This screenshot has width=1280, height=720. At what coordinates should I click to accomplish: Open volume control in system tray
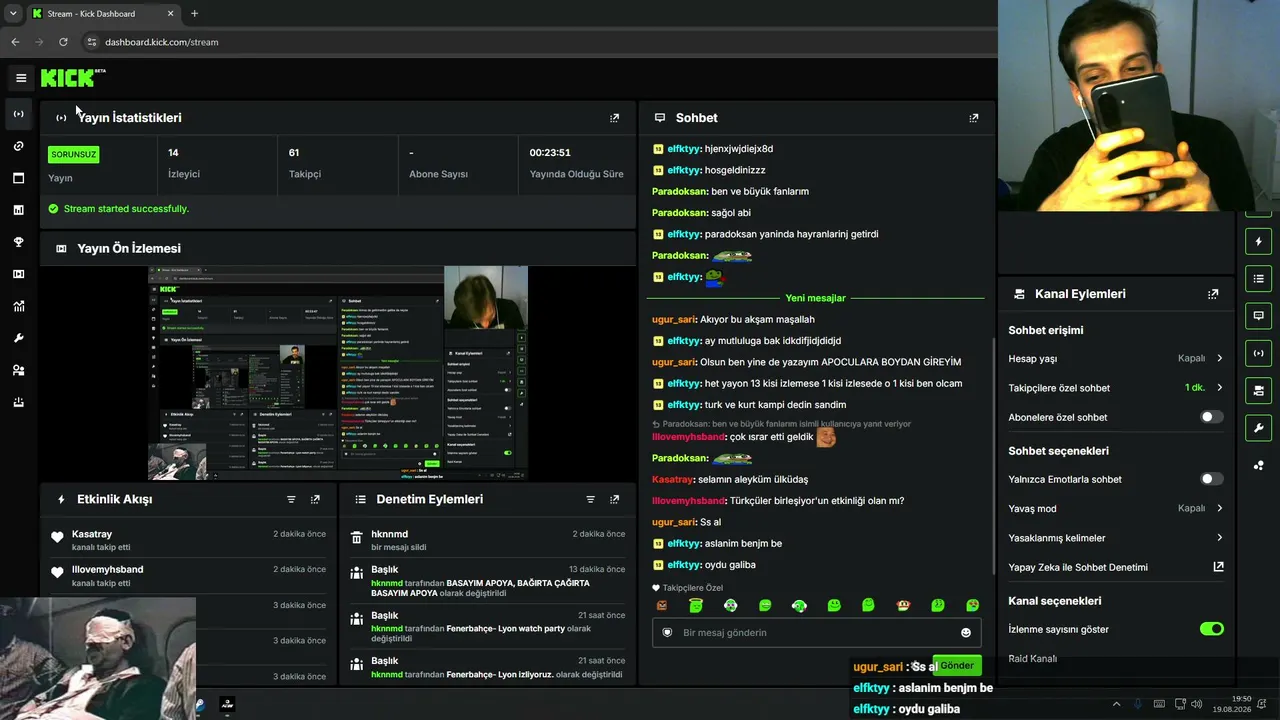point(1197,704)
